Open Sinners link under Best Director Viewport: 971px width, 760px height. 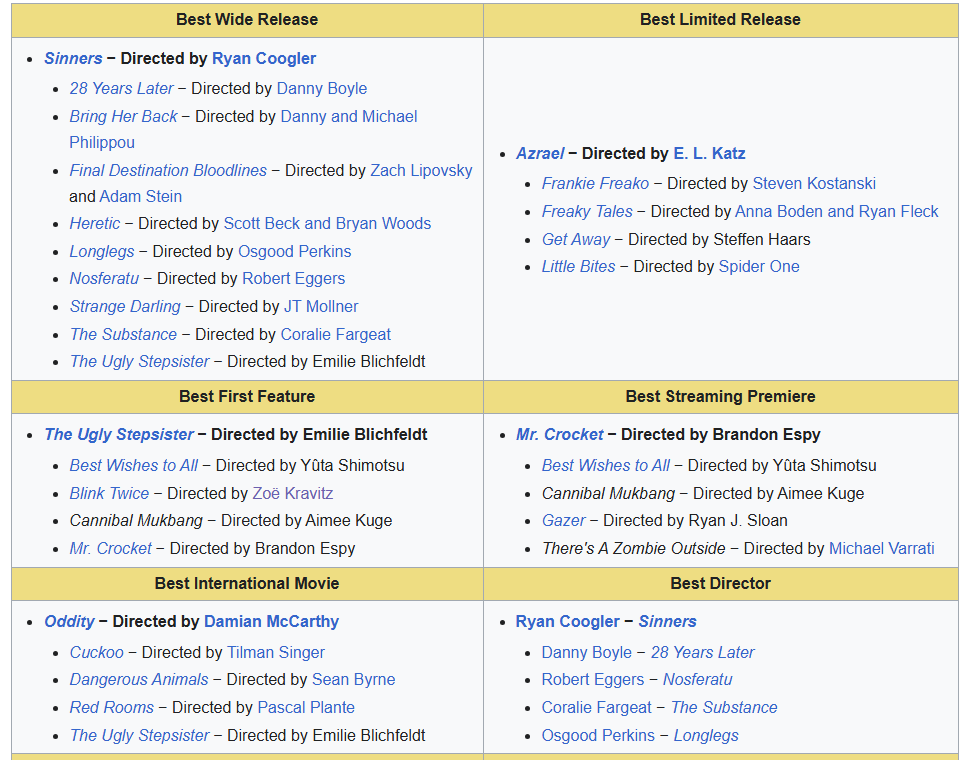[x=668, y=622]
